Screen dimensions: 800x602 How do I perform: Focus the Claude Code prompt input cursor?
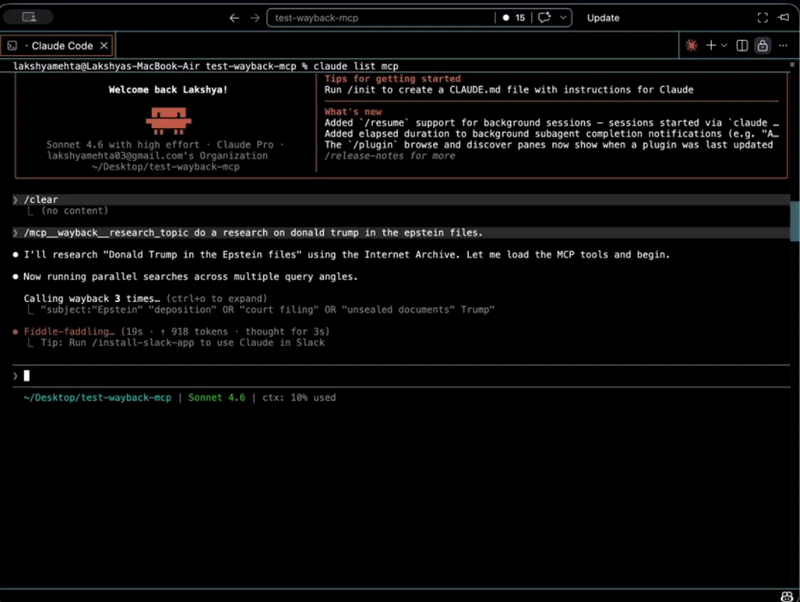[x=27, y=376]
